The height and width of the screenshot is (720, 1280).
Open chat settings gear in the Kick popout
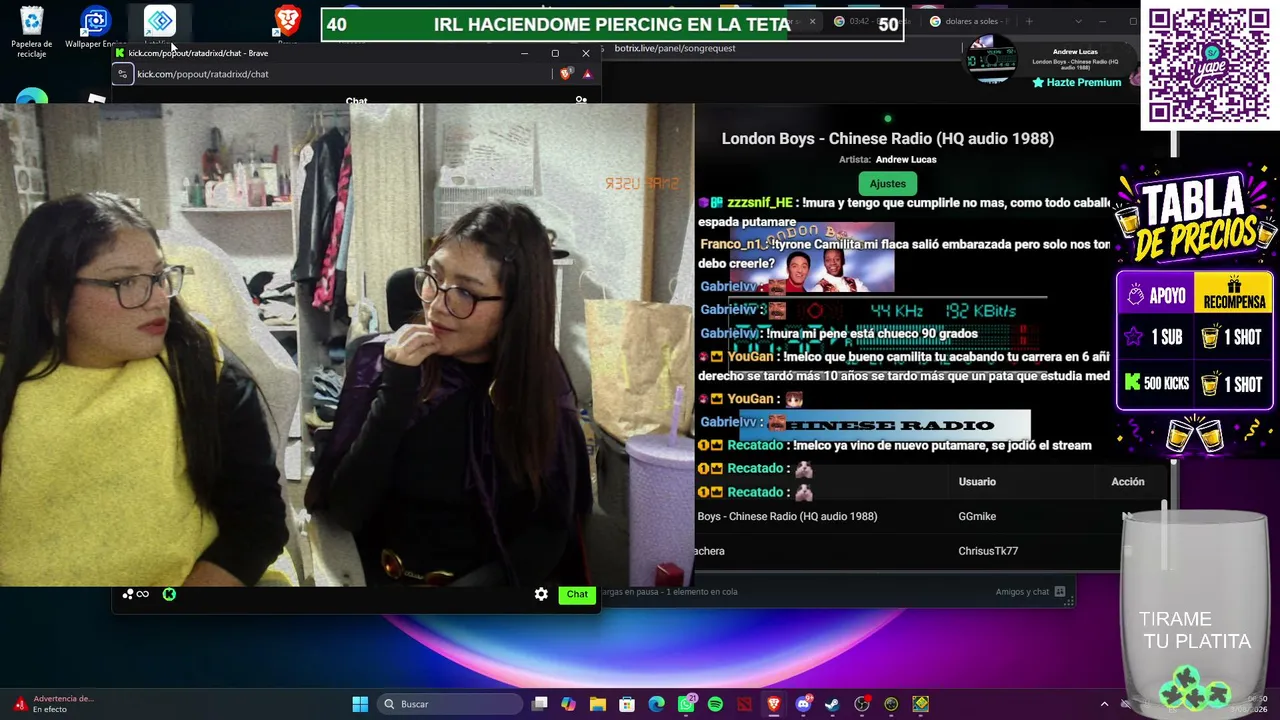[x=541, y=594]
